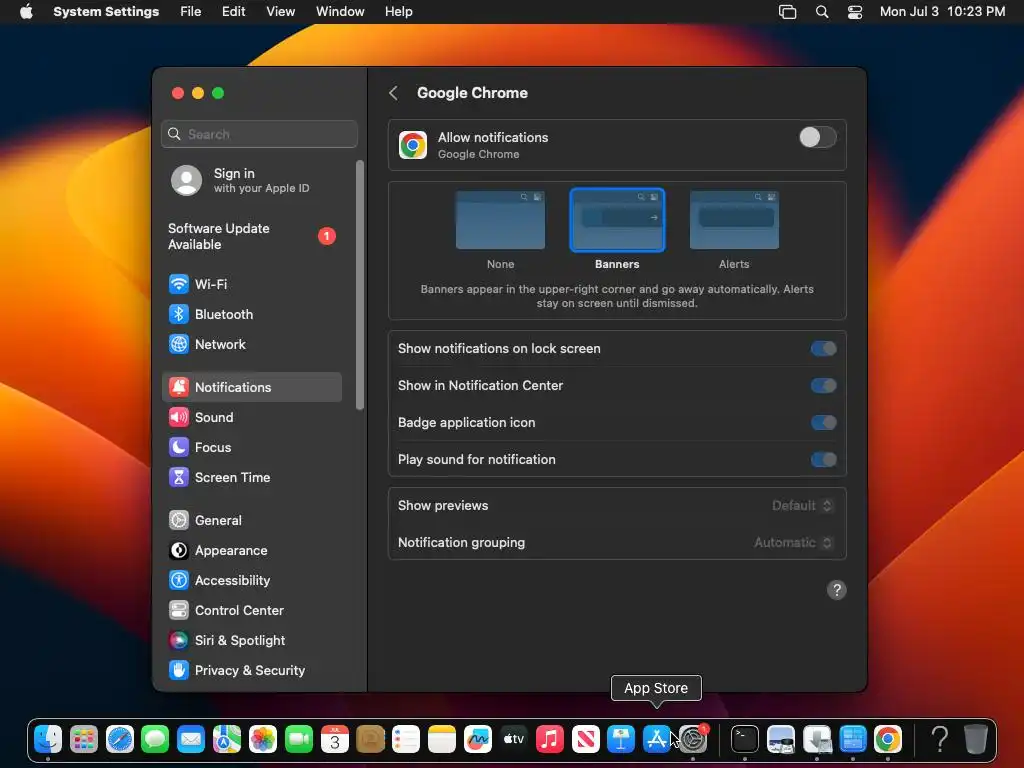Open Software Update Available item
Viewport: 1024px width, 768px height.
251,236
